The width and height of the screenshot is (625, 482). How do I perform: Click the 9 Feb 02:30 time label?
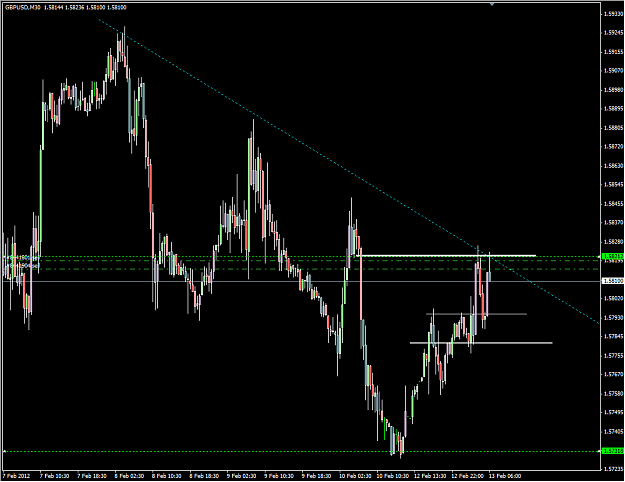point(242,476)
